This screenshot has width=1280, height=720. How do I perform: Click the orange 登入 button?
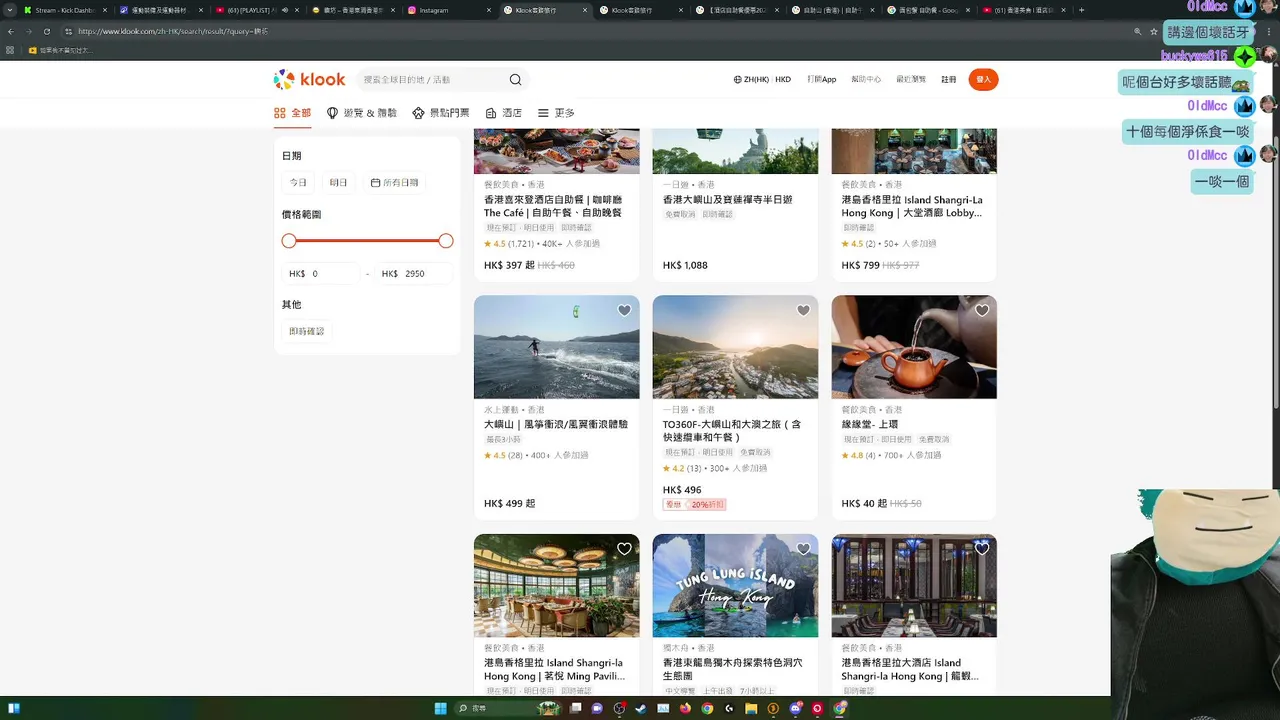click(983, 79)
